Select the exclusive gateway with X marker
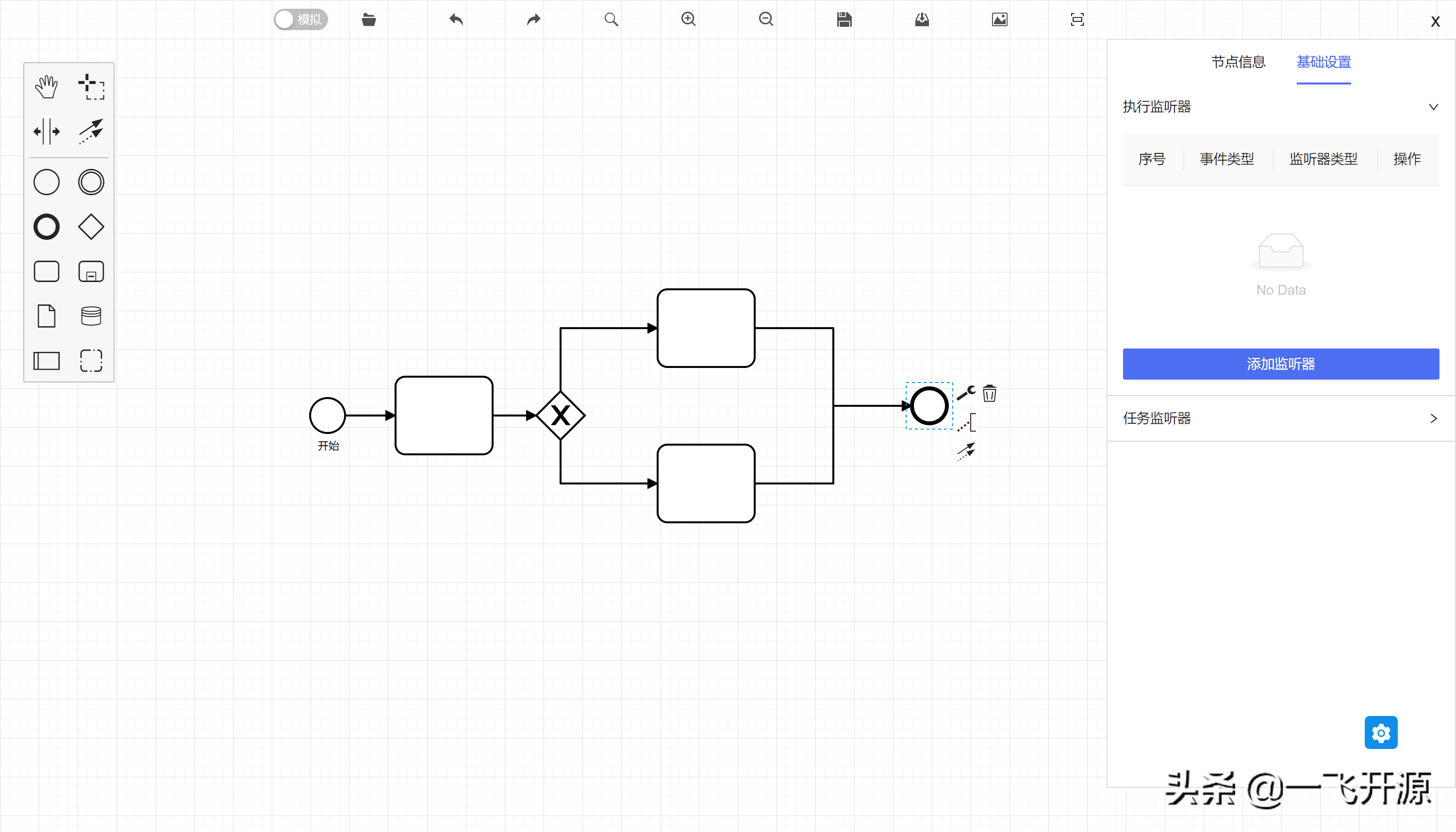The width and height of the screenshot is (1456, 832). pos(561,416)
